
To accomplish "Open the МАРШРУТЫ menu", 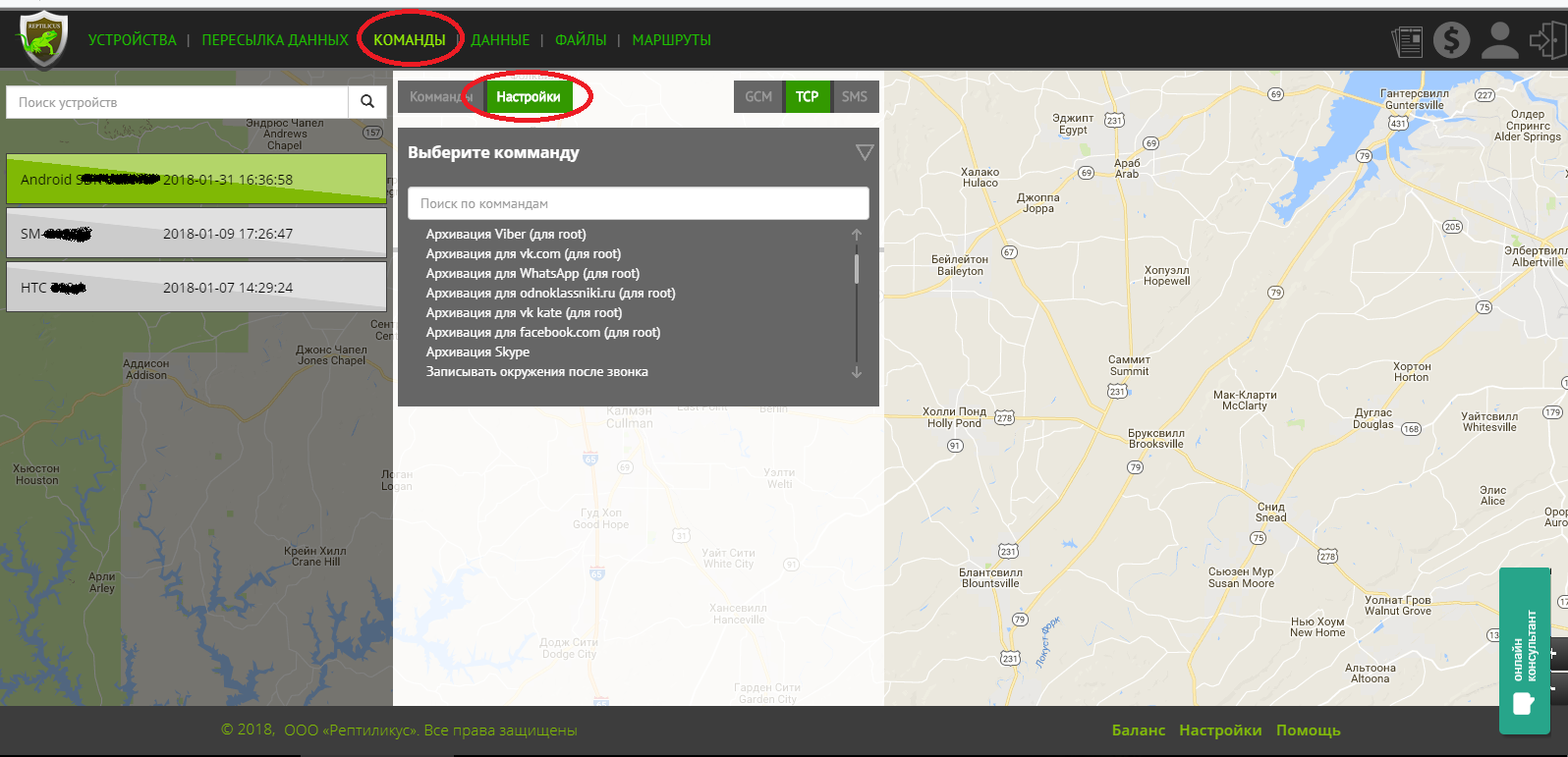I will pyautogui.click(x=672, y=40).
